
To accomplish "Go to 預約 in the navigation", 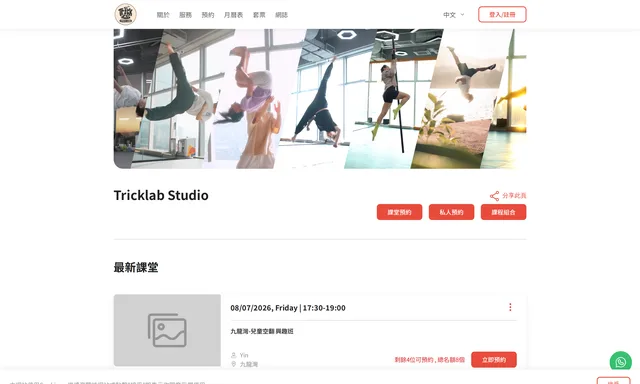I will pos(208,15).
